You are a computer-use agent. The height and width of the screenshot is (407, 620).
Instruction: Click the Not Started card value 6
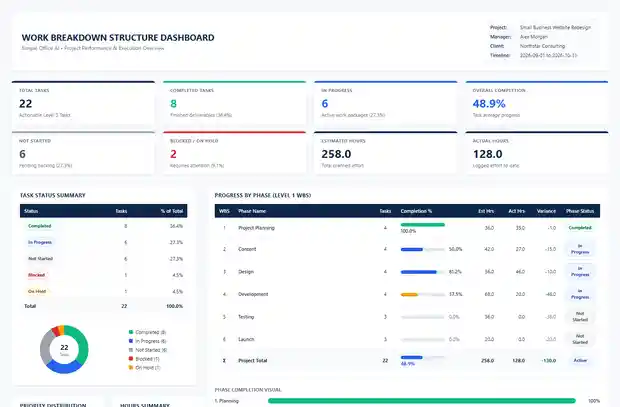tap(22, 154)
